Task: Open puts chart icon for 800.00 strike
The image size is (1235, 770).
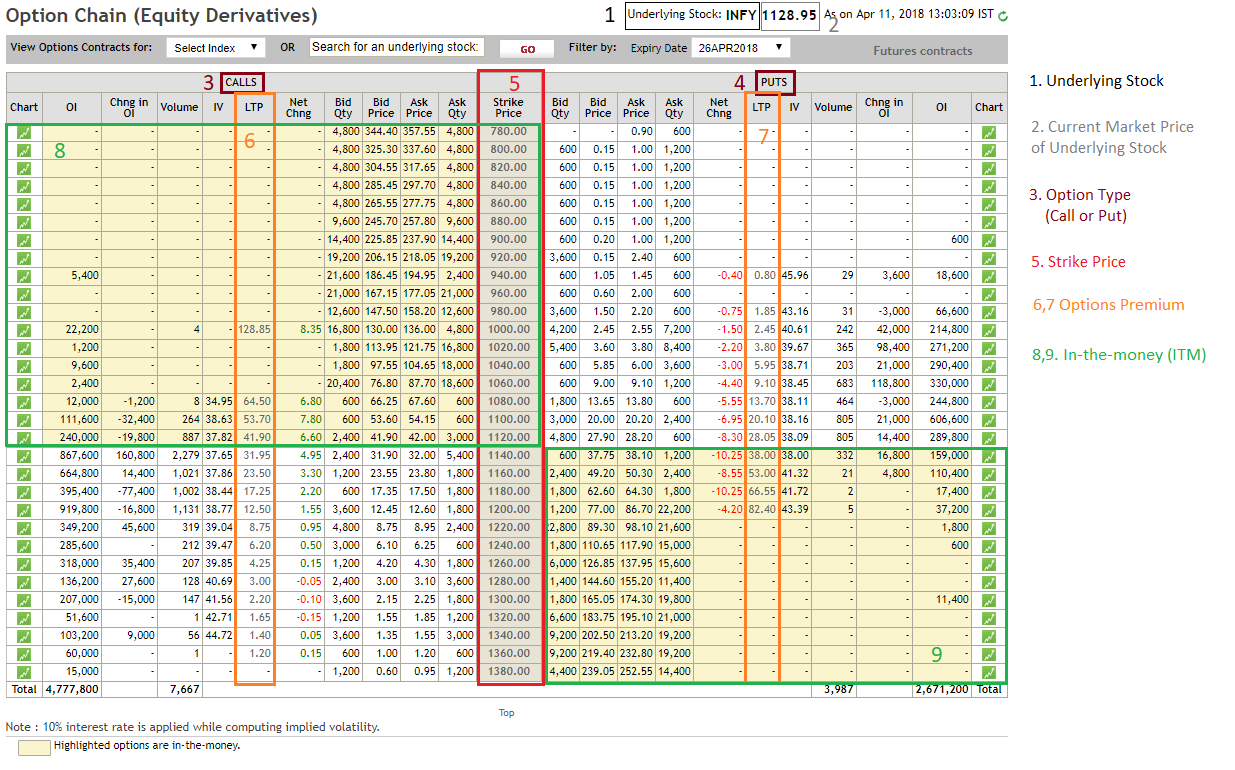Action: 989,150
